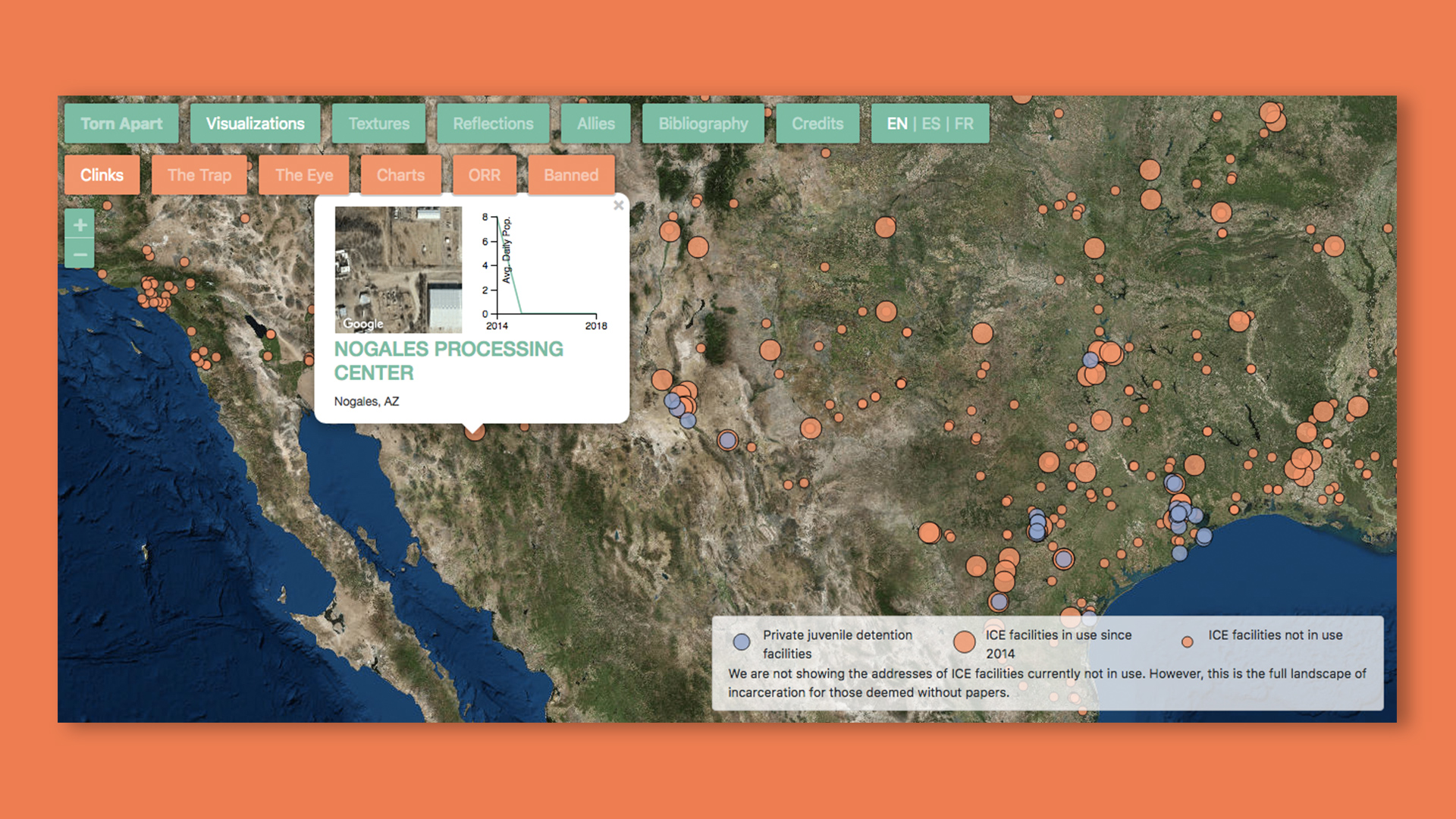
Task: Click the zoom in plus control
Action: pyautogui.click(x=79, y=224)
